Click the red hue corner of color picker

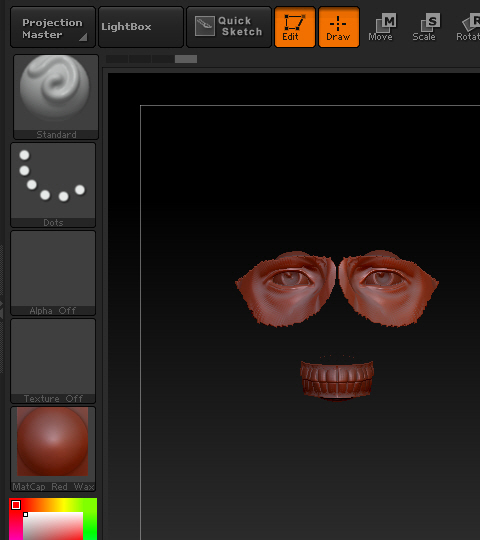(x=16, y=505)
